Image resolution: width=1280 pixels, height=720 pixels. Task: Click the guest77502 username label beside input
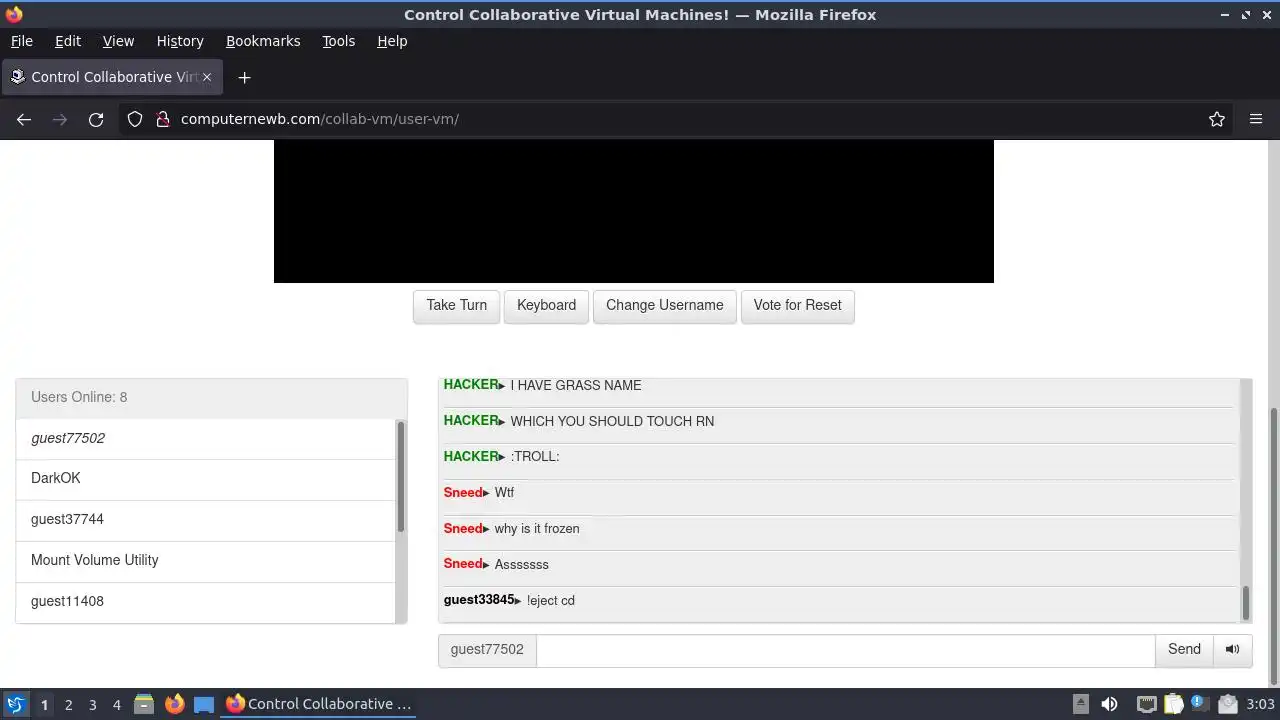487,650
